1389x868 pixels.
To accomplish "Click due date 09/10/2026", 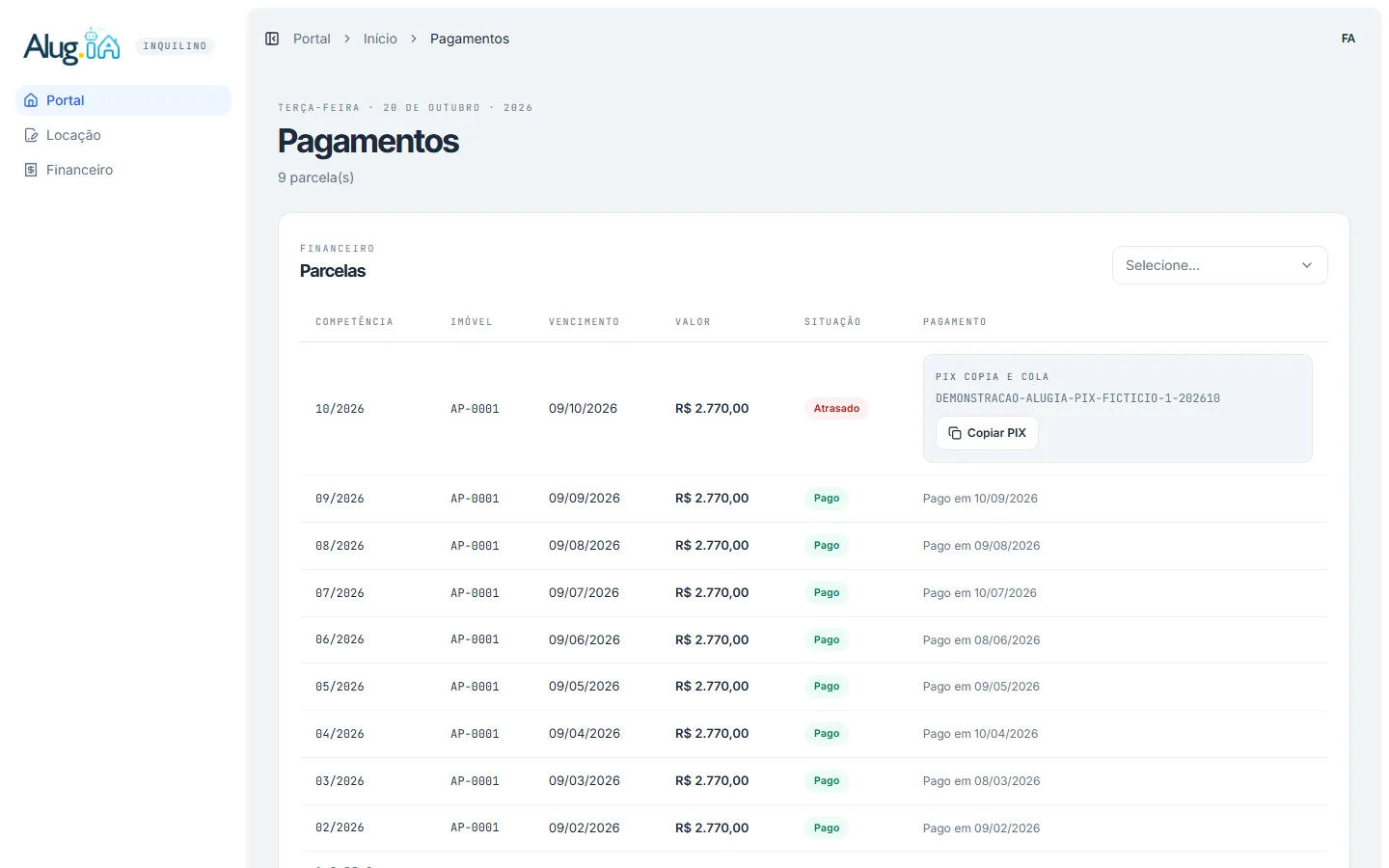I will [x=583, y=409].
